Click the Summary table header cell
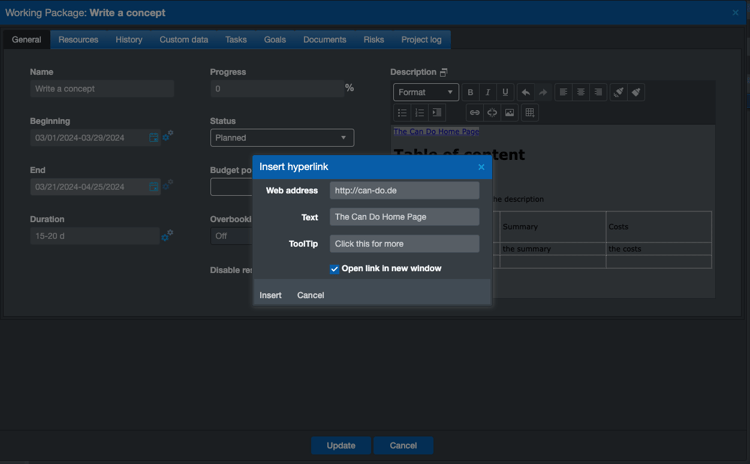Viewport: 750px width, 464px height. pyautogui.click(x=552, y=227)
